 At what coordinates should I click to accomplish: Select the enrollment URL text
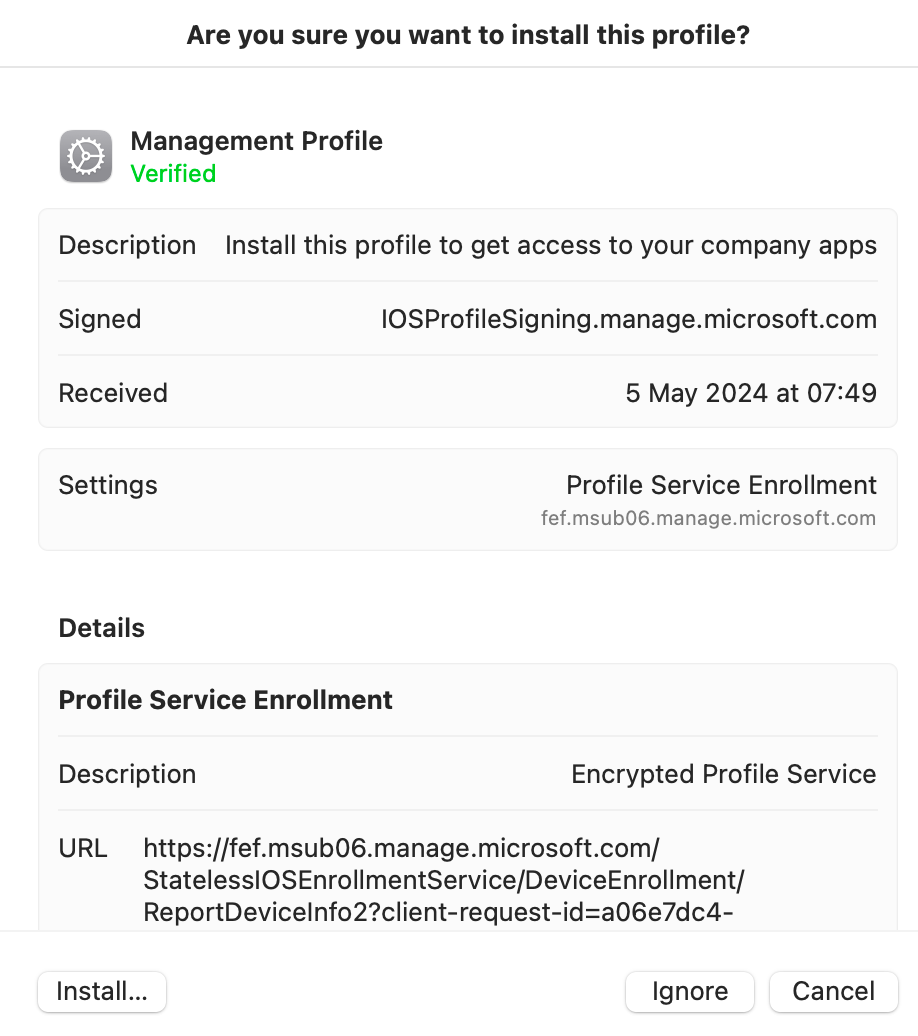(443, 880)
